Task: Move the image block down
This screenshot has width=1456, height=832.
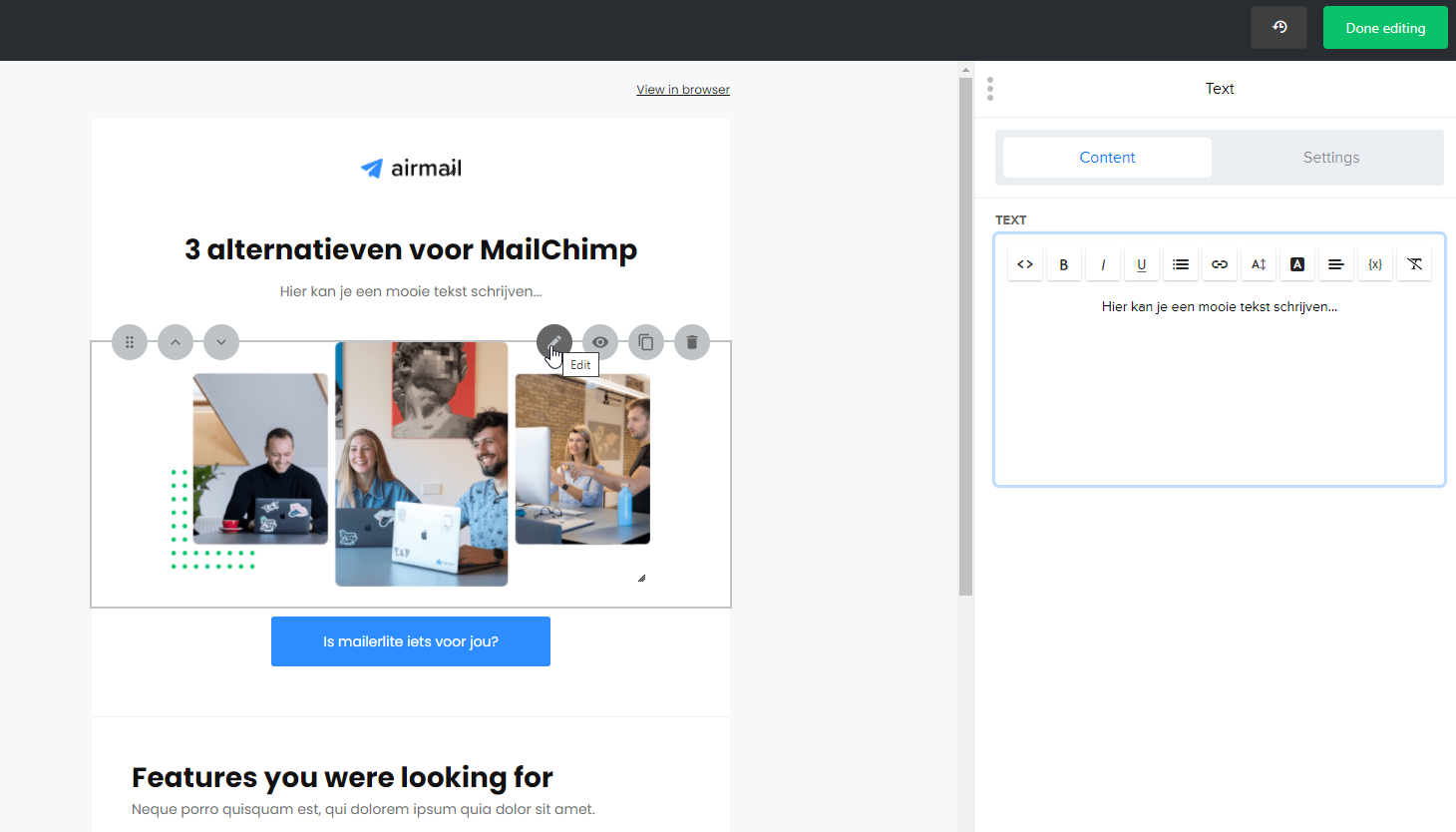Action: click(x=221, y=342)
